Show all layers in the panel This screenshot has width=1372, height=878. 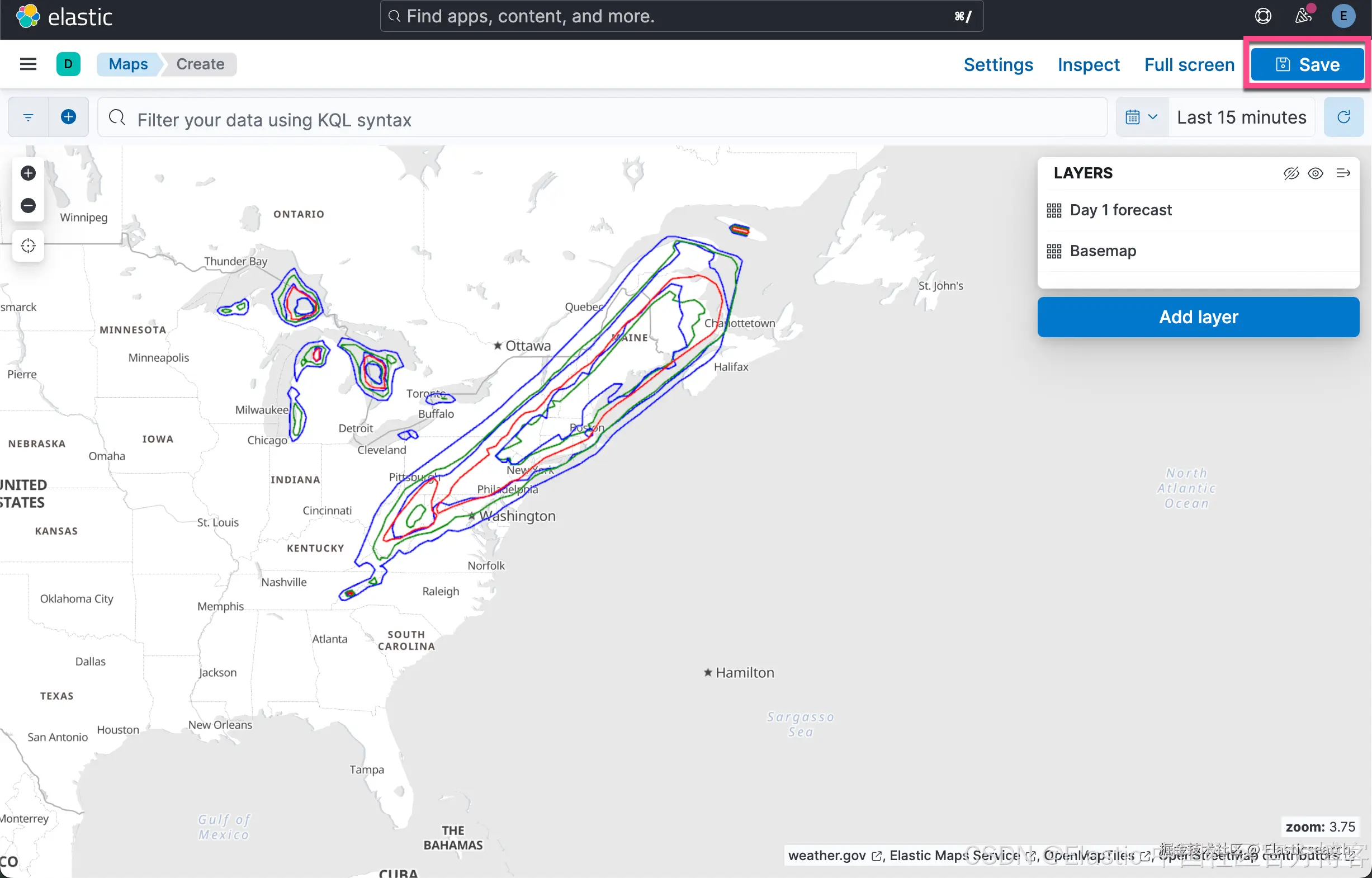pos(1315,173)
